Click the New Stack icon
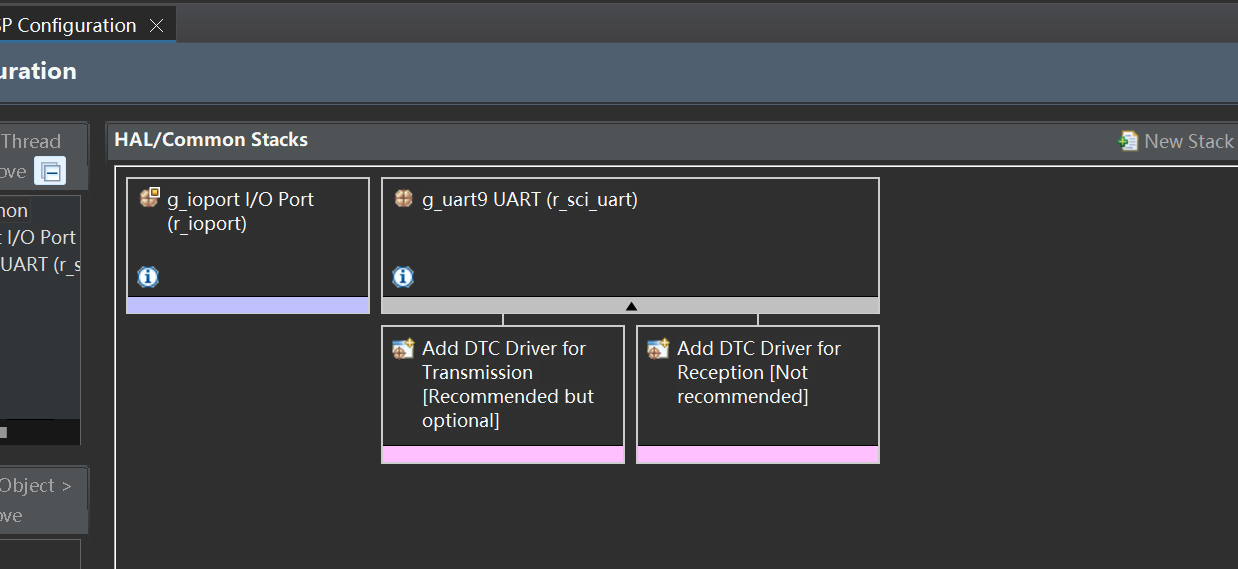Screen dimensions: 1238x569 point(1128,141)
